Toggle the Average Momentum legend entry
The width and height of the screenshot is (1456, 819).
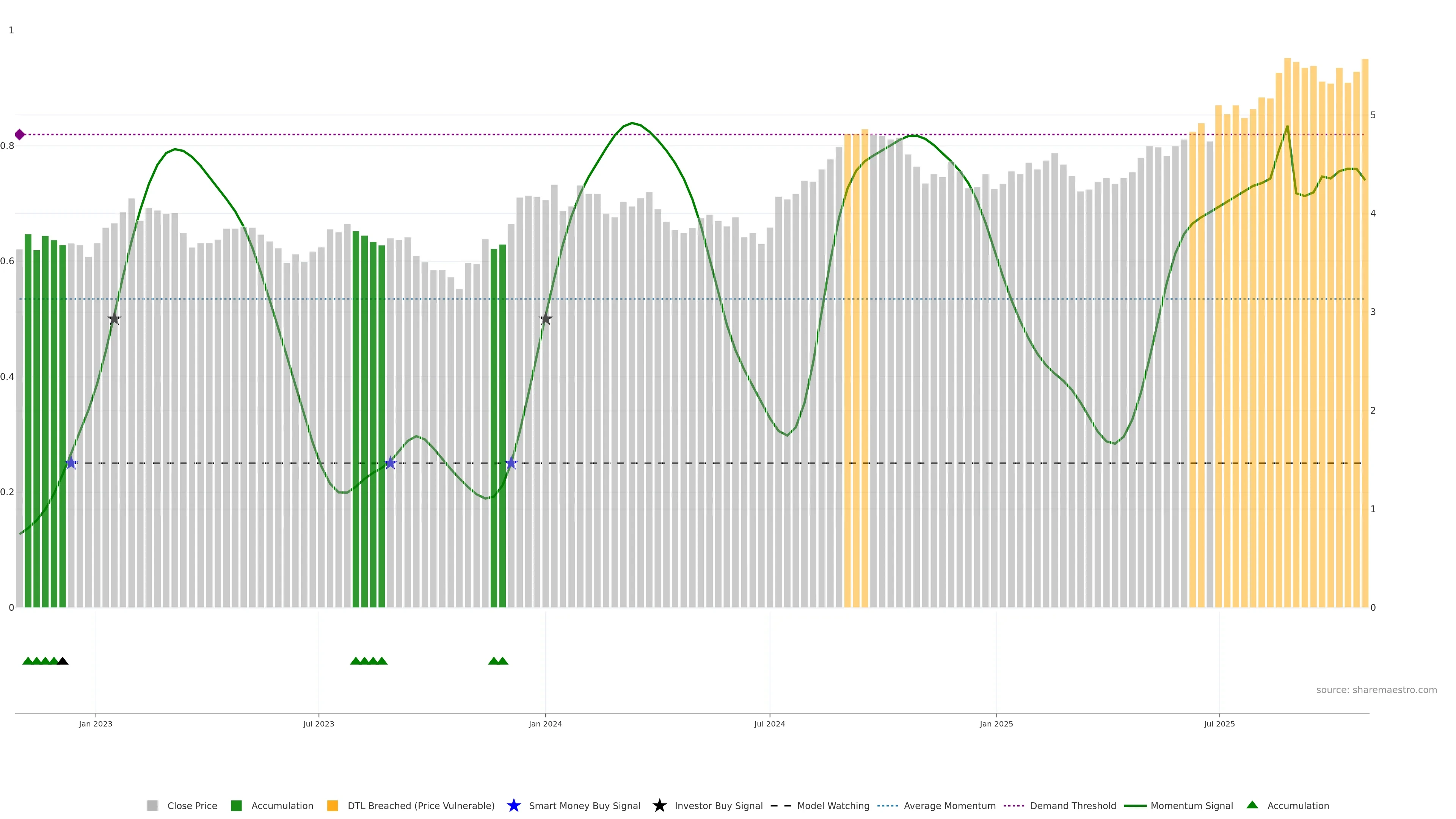tap(949, 806)
